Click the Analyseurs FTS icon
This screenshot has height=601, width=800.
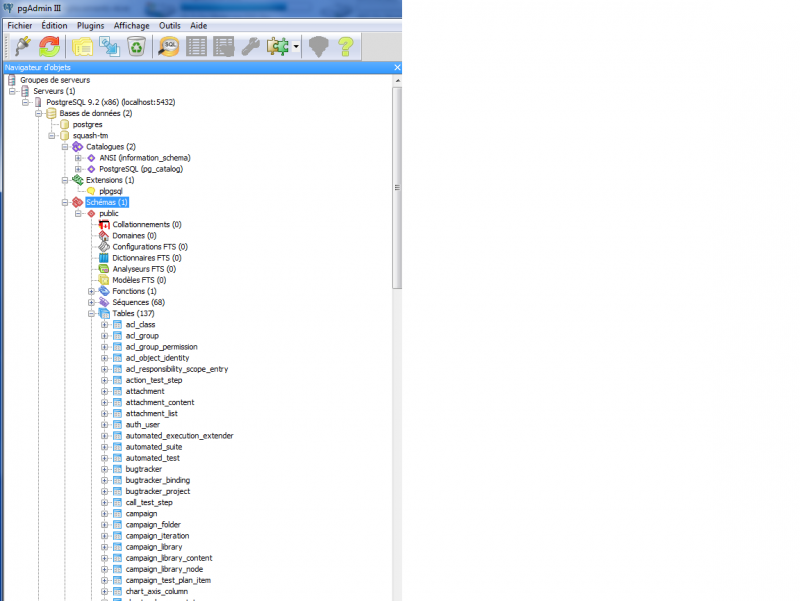pos(104,269)
